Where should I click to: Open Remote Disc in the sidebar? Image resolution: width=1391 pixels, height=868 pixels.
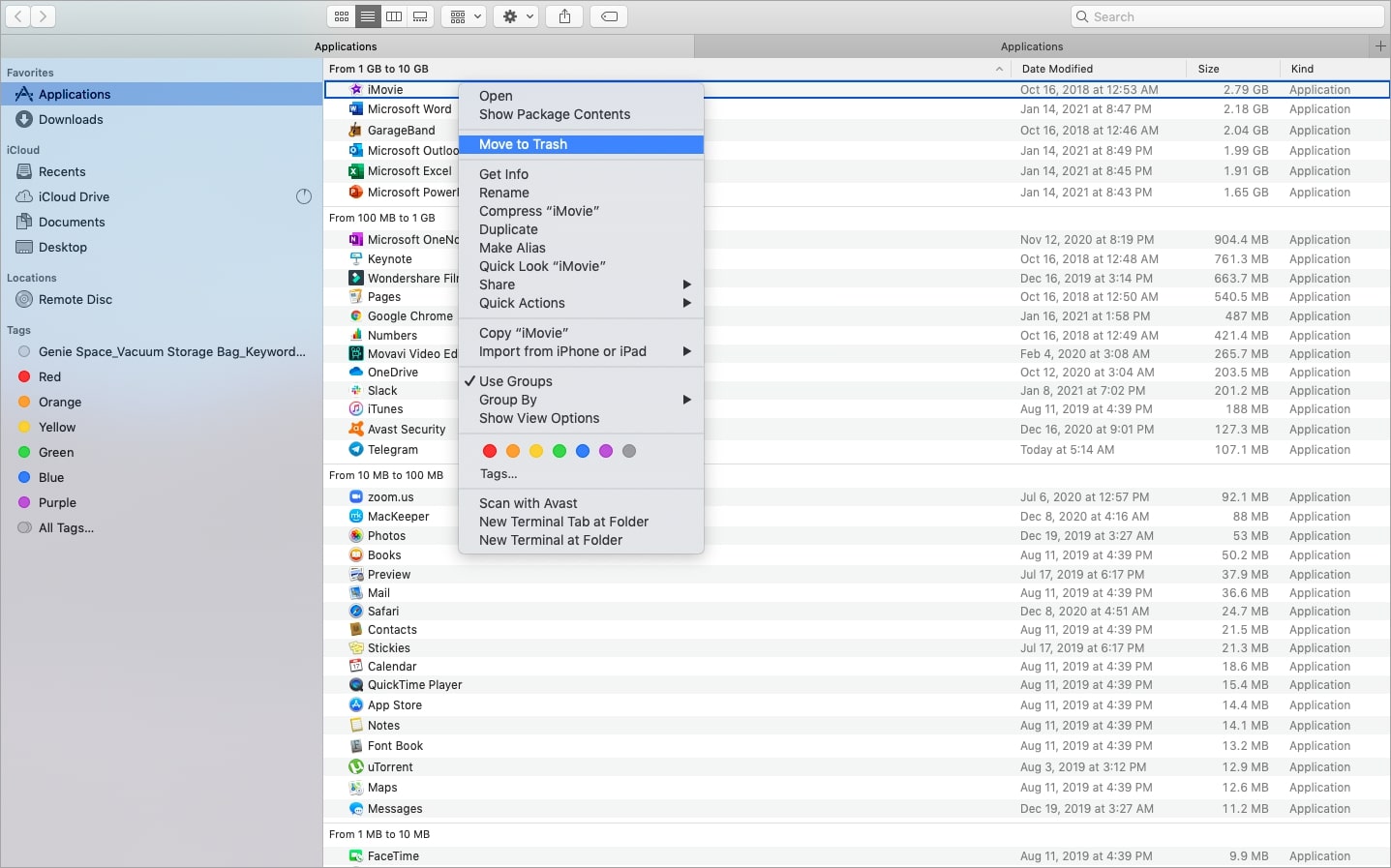(x=76, y=299)
